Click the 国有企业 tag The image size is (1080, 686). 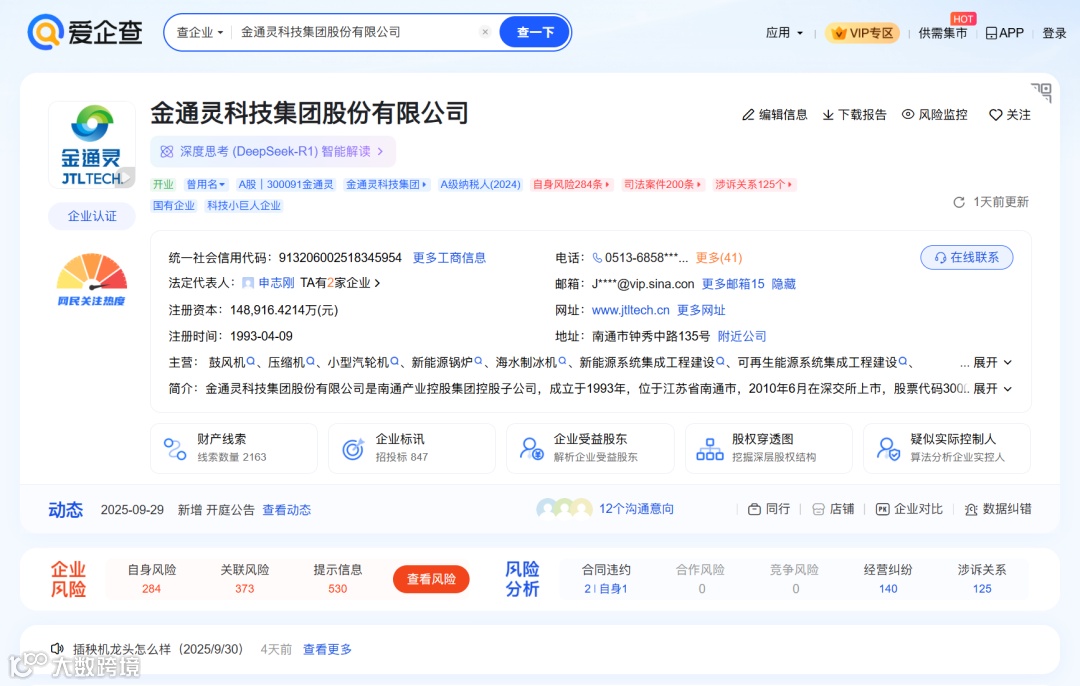click(174, 205)
